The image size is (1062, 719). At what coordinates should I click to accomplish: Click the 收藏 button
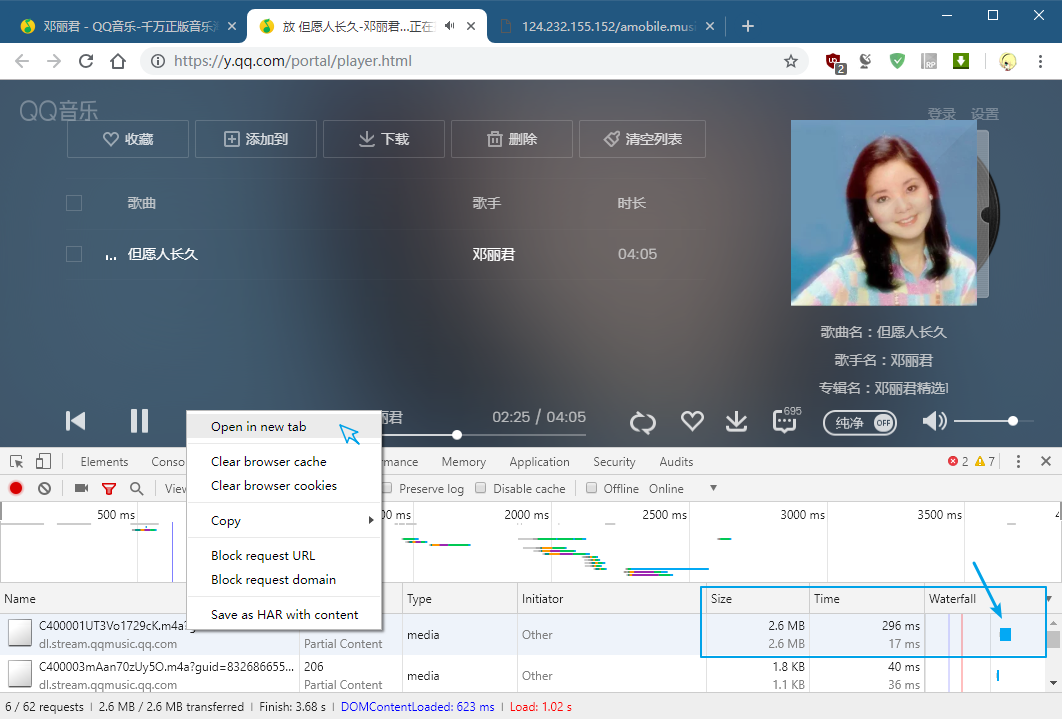tap(128, 139)
